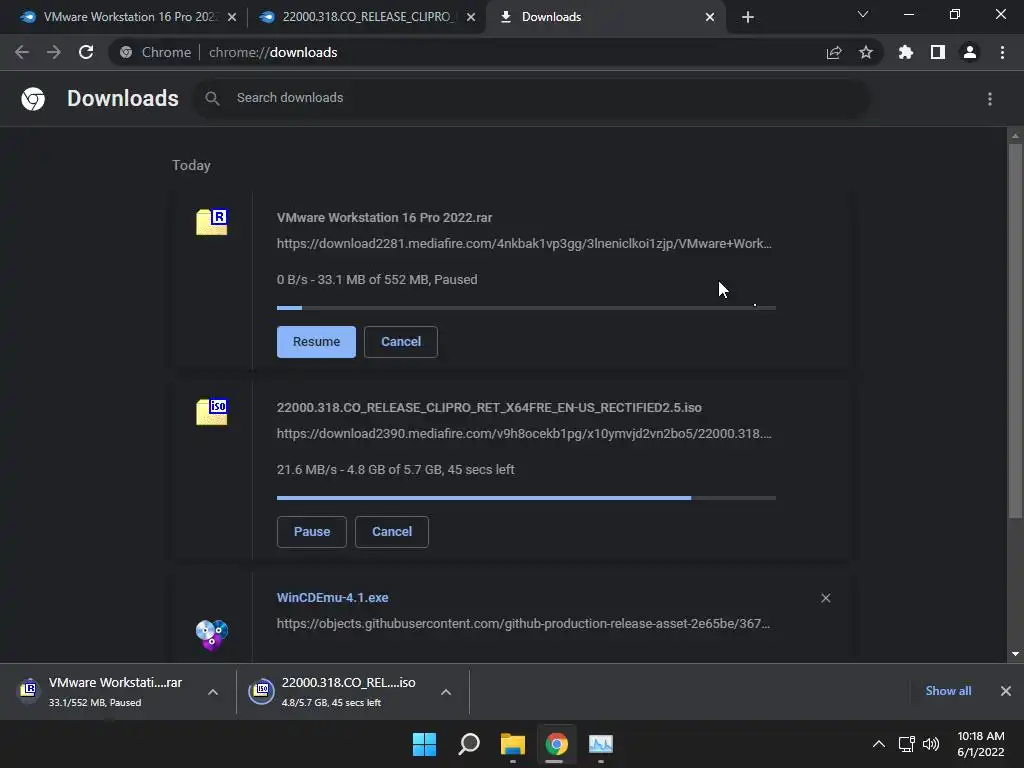Click the RAR file icon for VMware download

[x=212, y=222]
